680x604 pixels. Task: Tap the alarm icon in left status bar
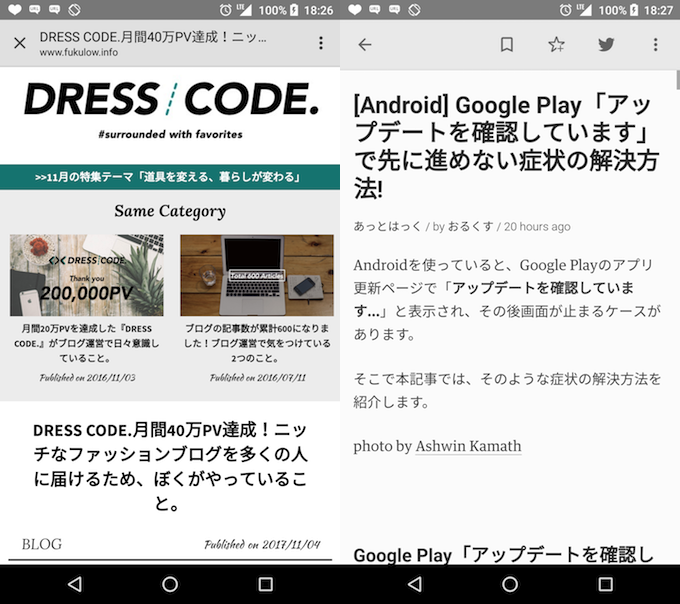pos(226,10)
